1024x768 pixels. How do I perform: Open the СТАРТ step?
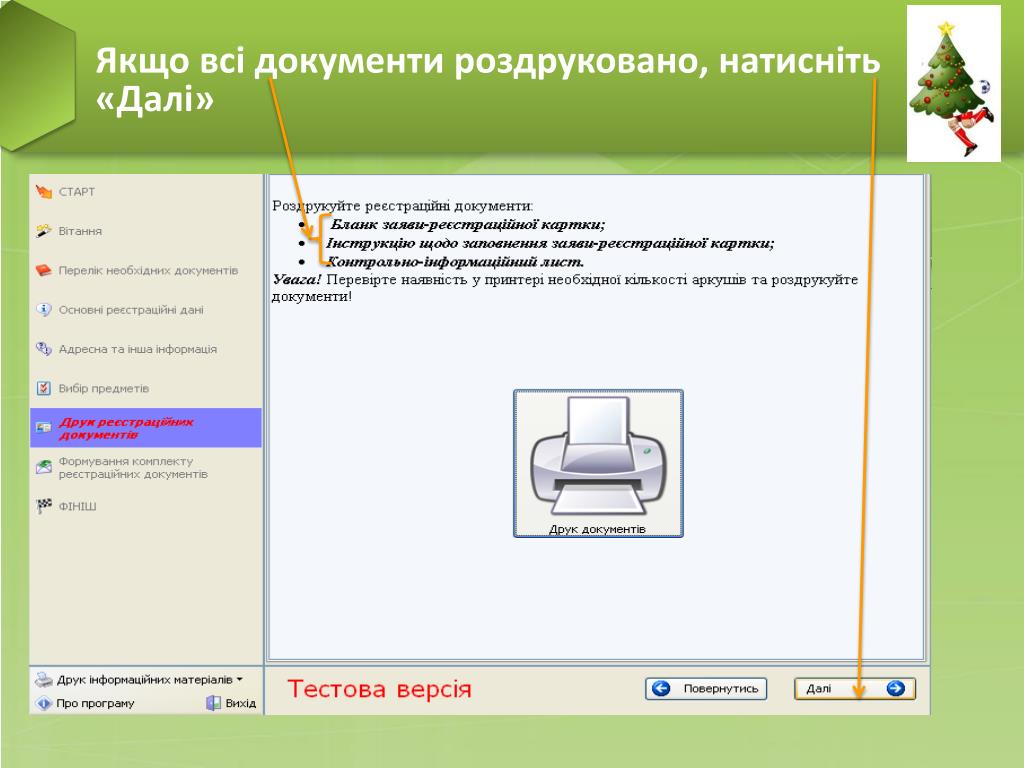click(x=146, y=192)
